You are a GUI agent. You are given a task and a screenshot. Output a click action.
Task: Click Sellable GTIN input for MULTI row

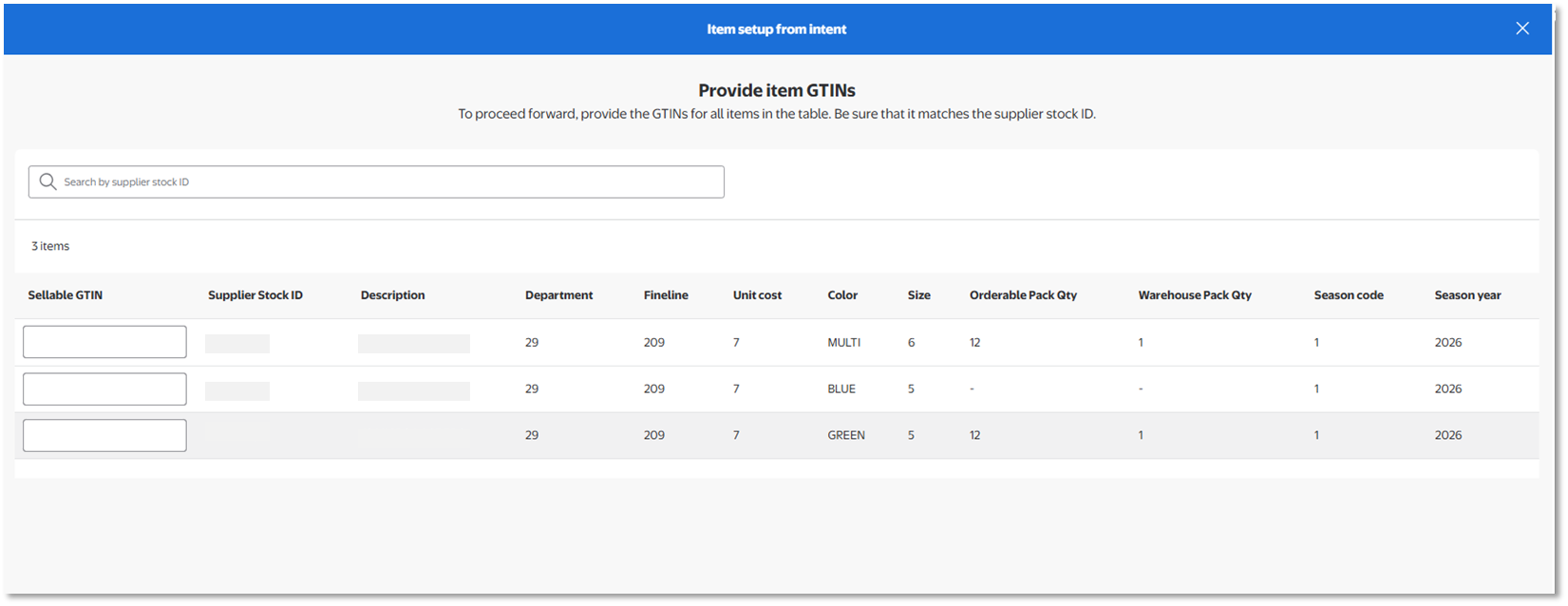tap(104, 342)
